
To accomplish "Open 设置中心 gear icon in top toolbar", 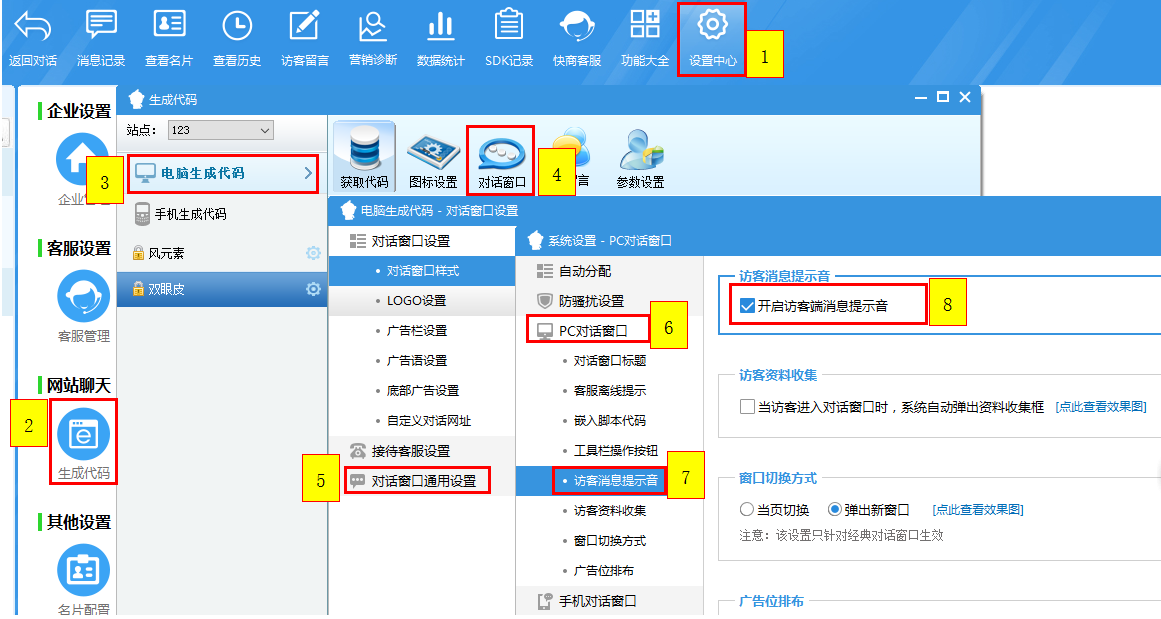I will coord(712,25).
